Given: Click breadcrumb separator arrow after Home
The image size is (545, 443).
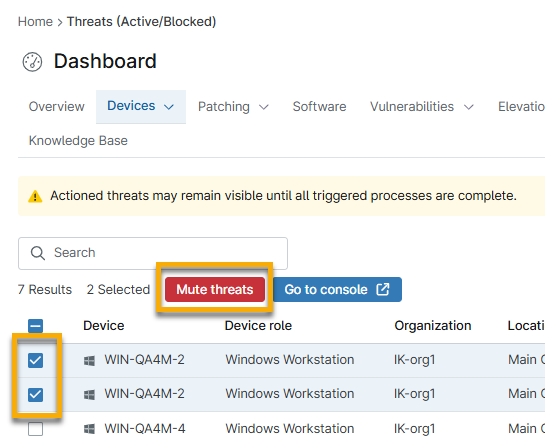Looking at the screenshot, I should (x=60, y=22).
